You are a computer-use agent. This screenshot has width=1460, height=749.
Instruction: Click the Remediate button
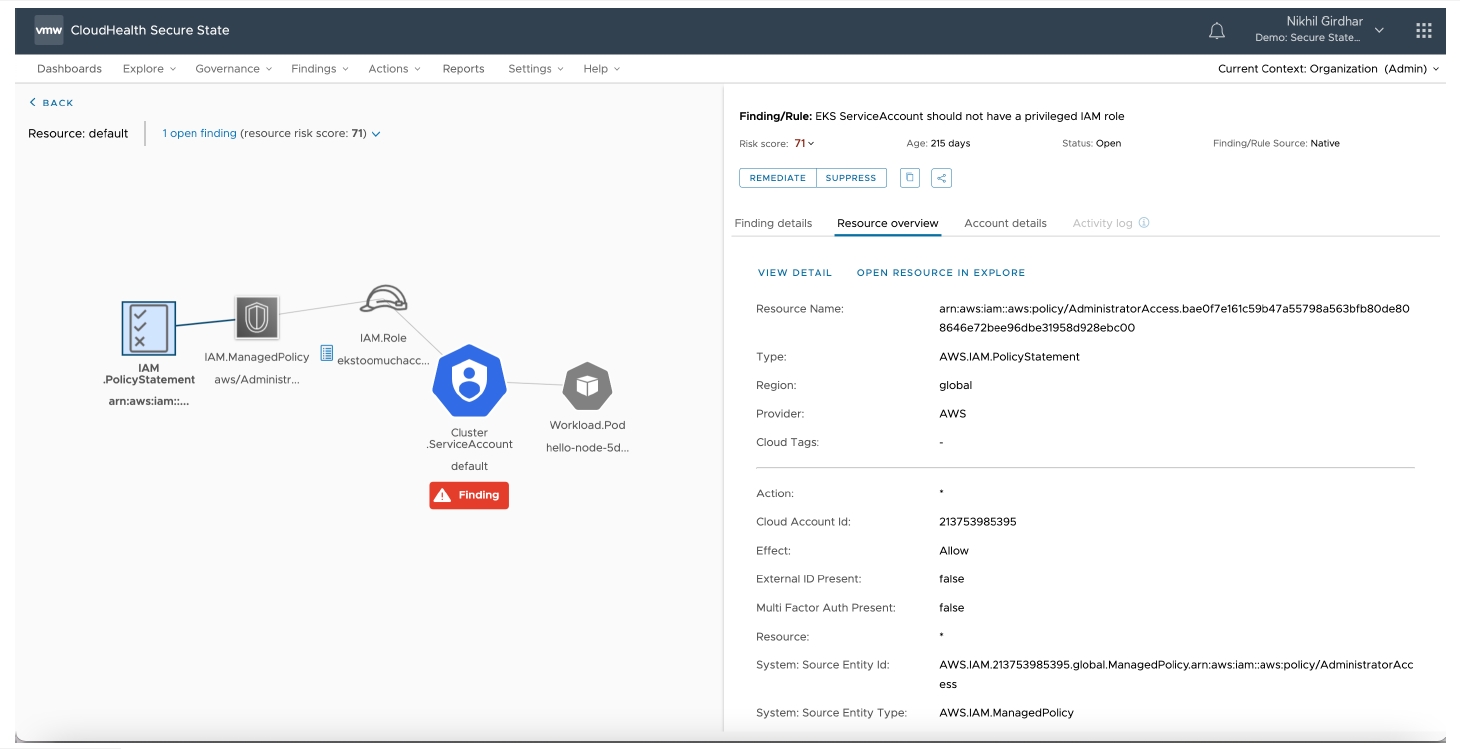click(x=778, y=178)
